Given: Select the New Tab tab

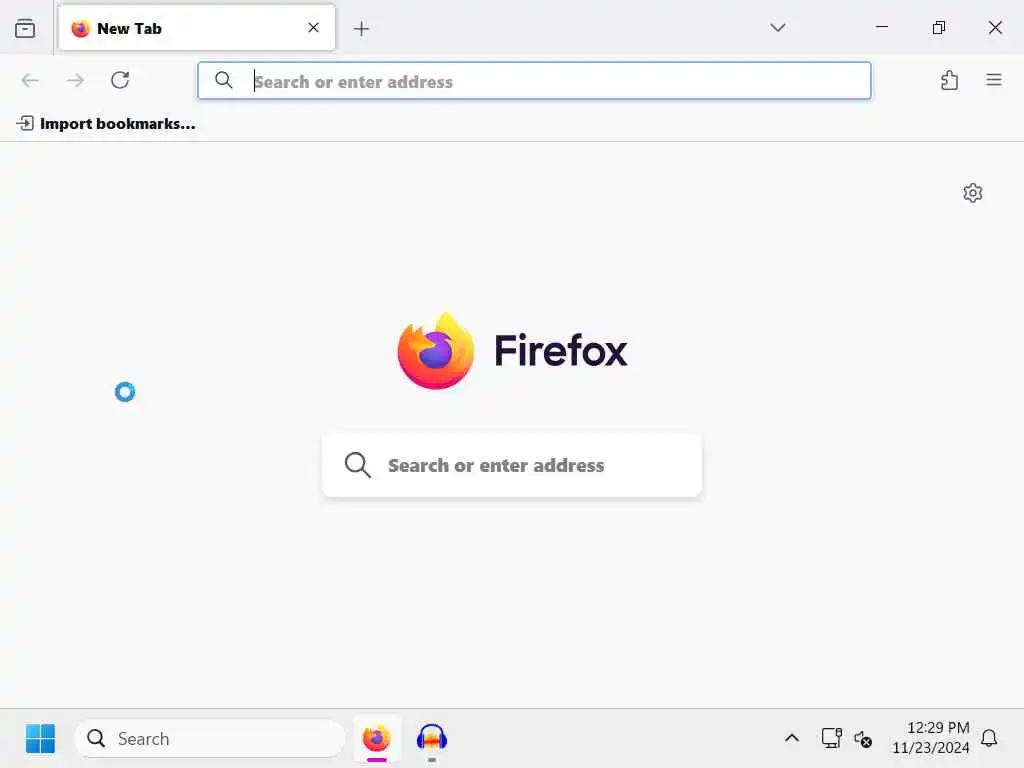Looking at the screenshot, I should point(197,28).
